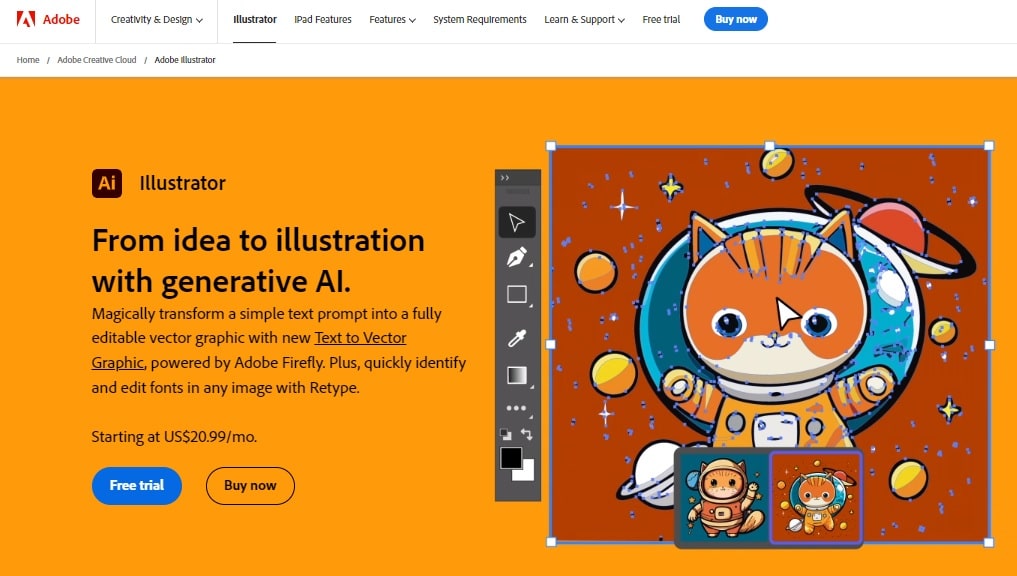This screenshot has height=576, width=1017.
Task: Select the Rectangle tool in toolbar
Action: [517, 294]
